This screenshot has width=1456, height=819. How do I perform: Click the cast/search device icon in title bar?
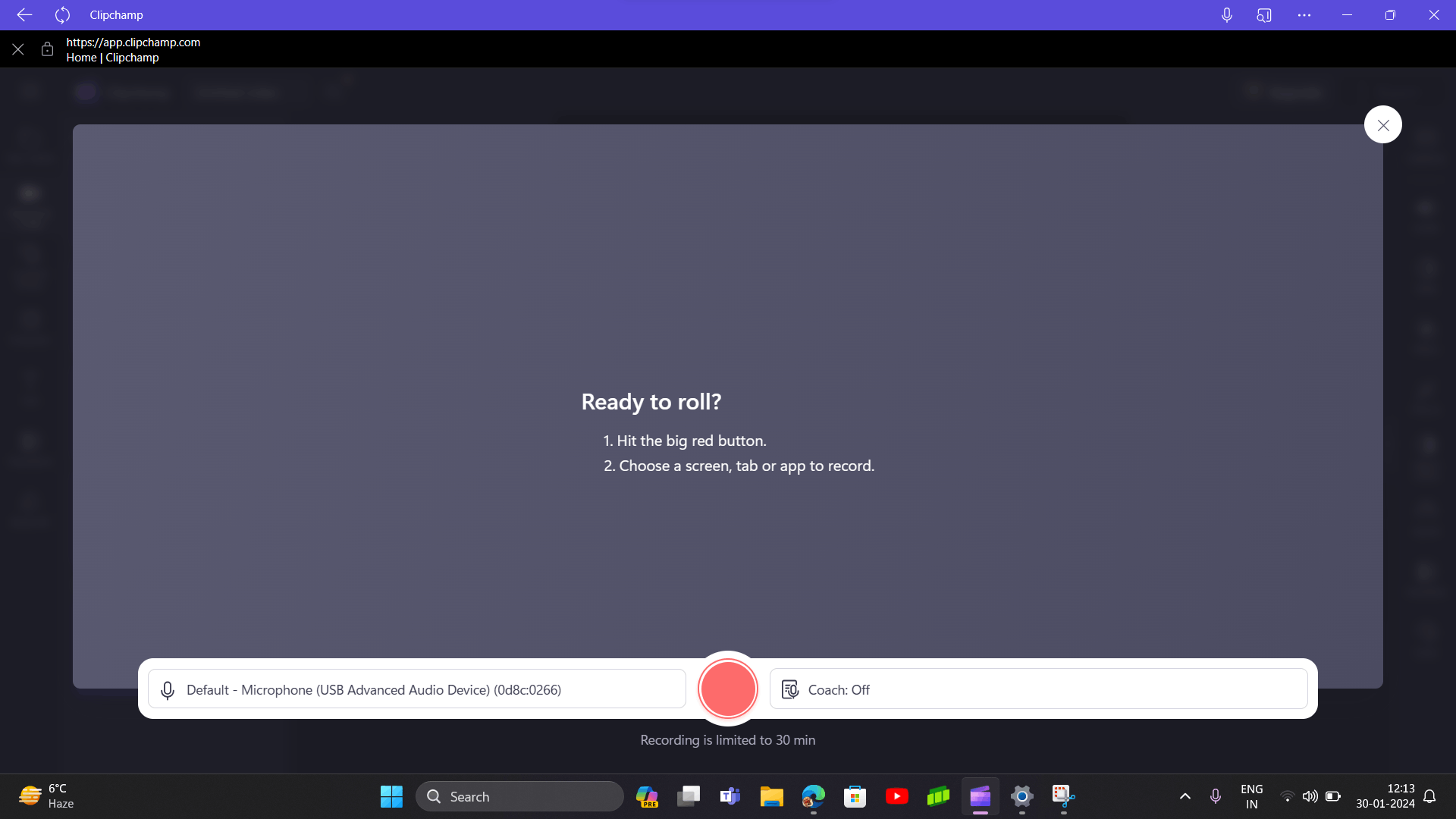click(1263, 14)
